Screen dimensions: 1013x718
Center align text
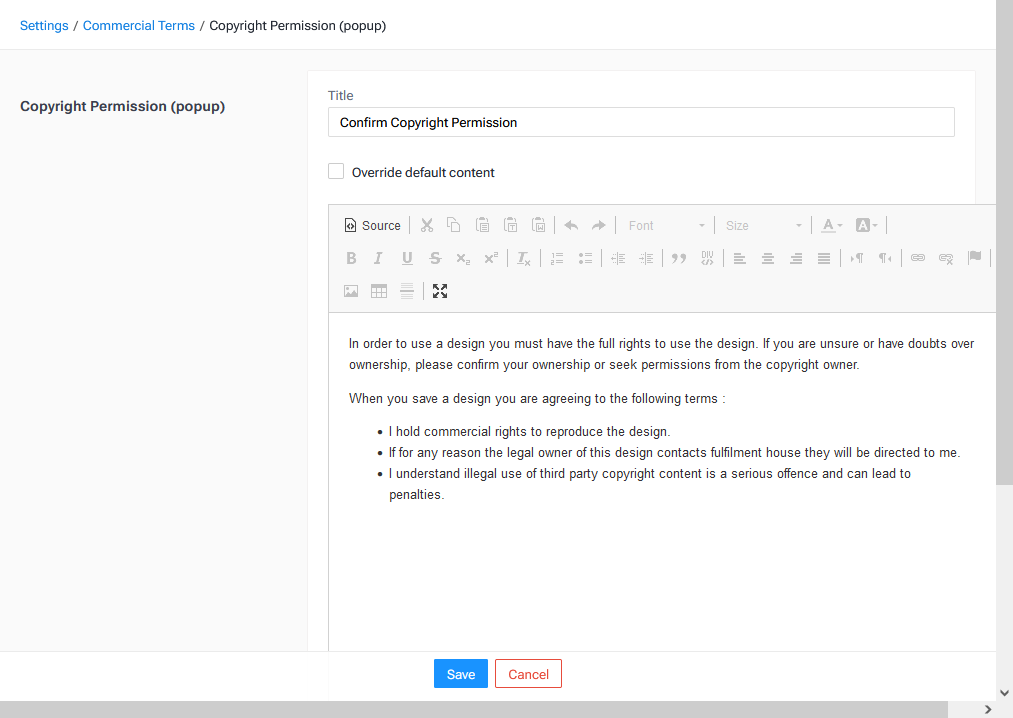tap(768, 259)
